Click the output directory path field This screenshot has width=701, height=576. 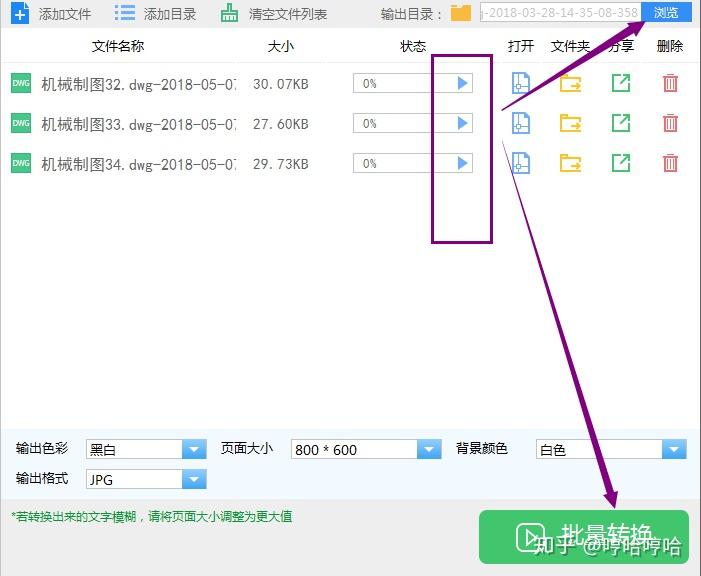(561, 12)
